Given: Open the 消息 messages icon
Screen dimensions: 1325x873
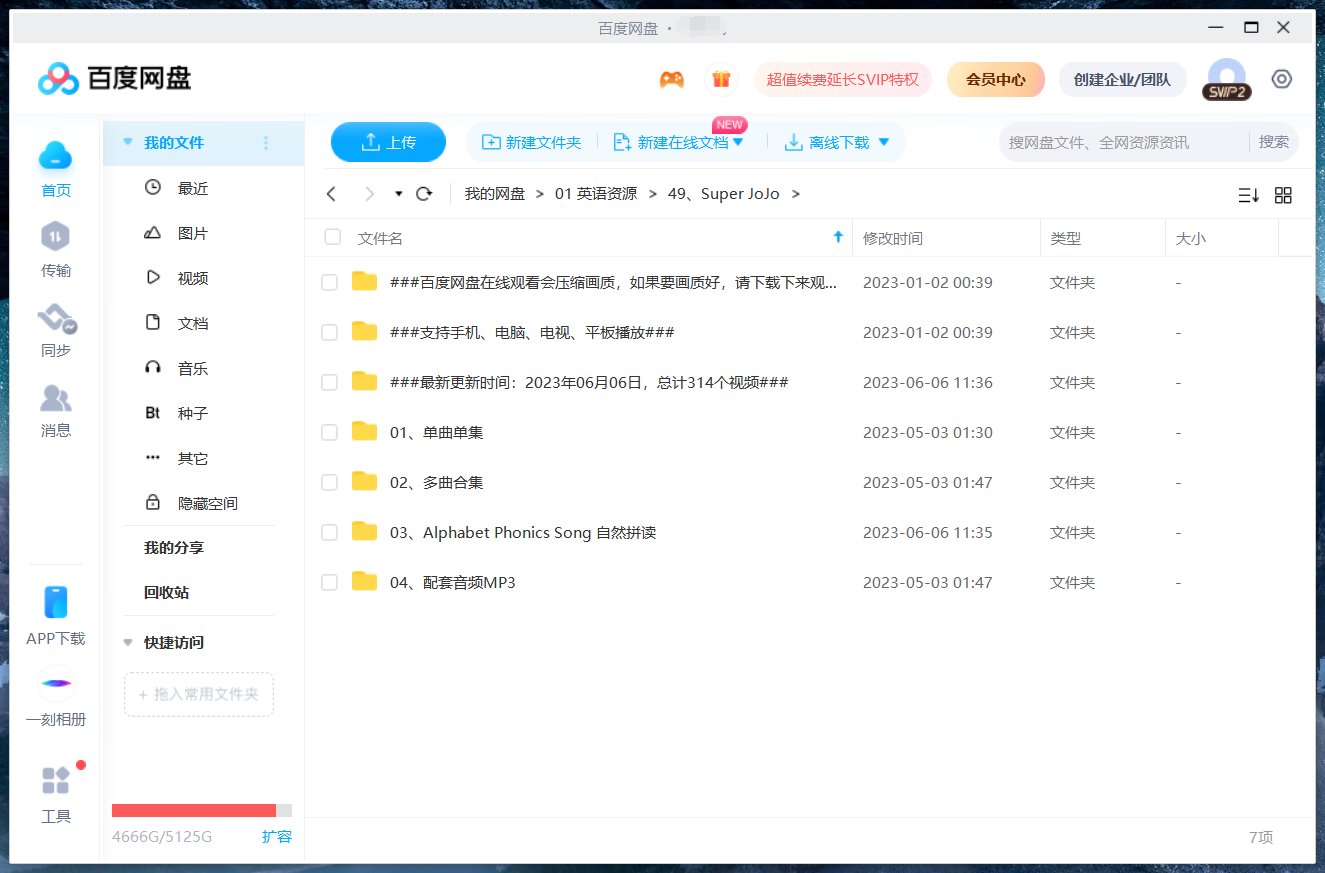Looking at the screenshot, I should [56, 399].
